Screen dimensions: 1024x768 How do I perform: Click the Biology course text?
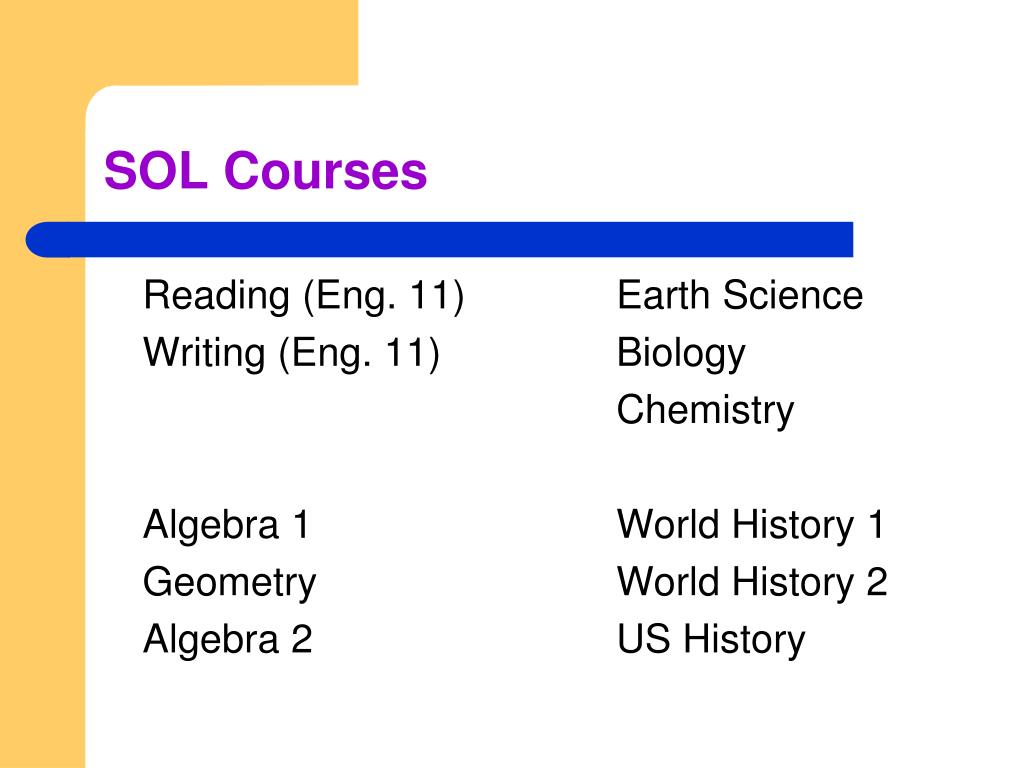(681, 354)
